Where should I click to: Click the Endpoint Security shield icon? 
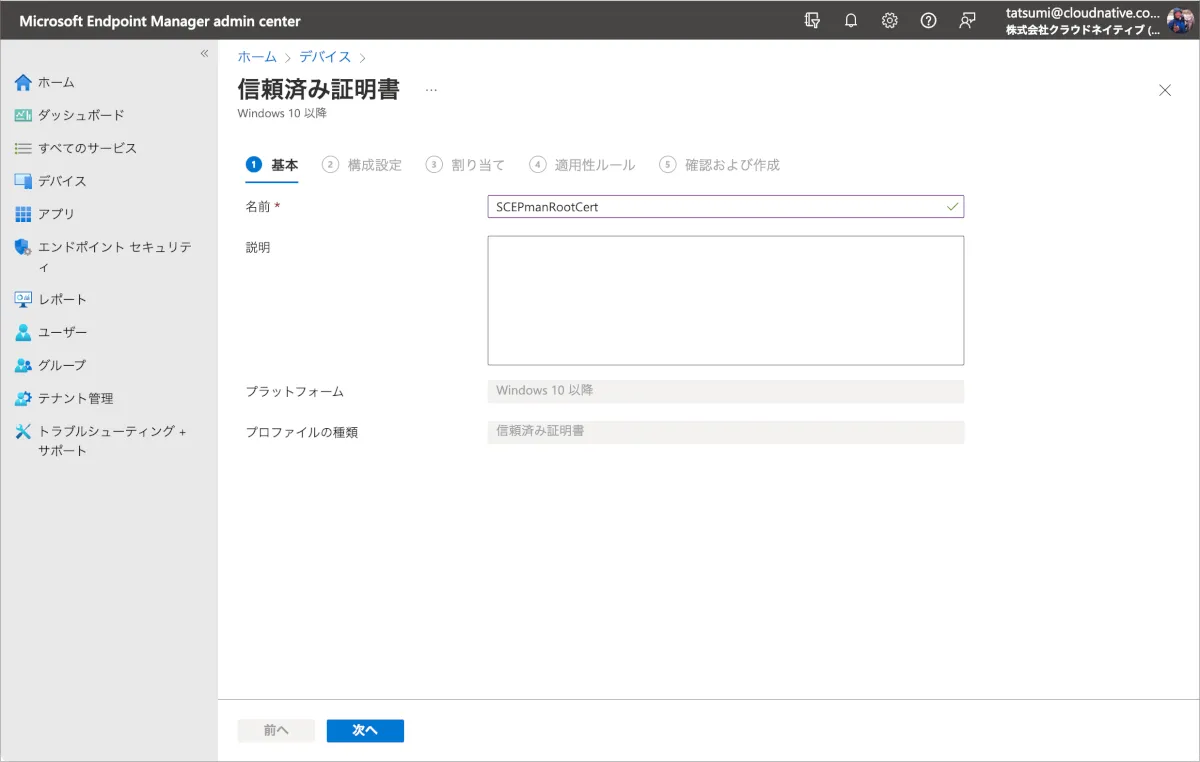pyautogui.click(x=23, y=247)
